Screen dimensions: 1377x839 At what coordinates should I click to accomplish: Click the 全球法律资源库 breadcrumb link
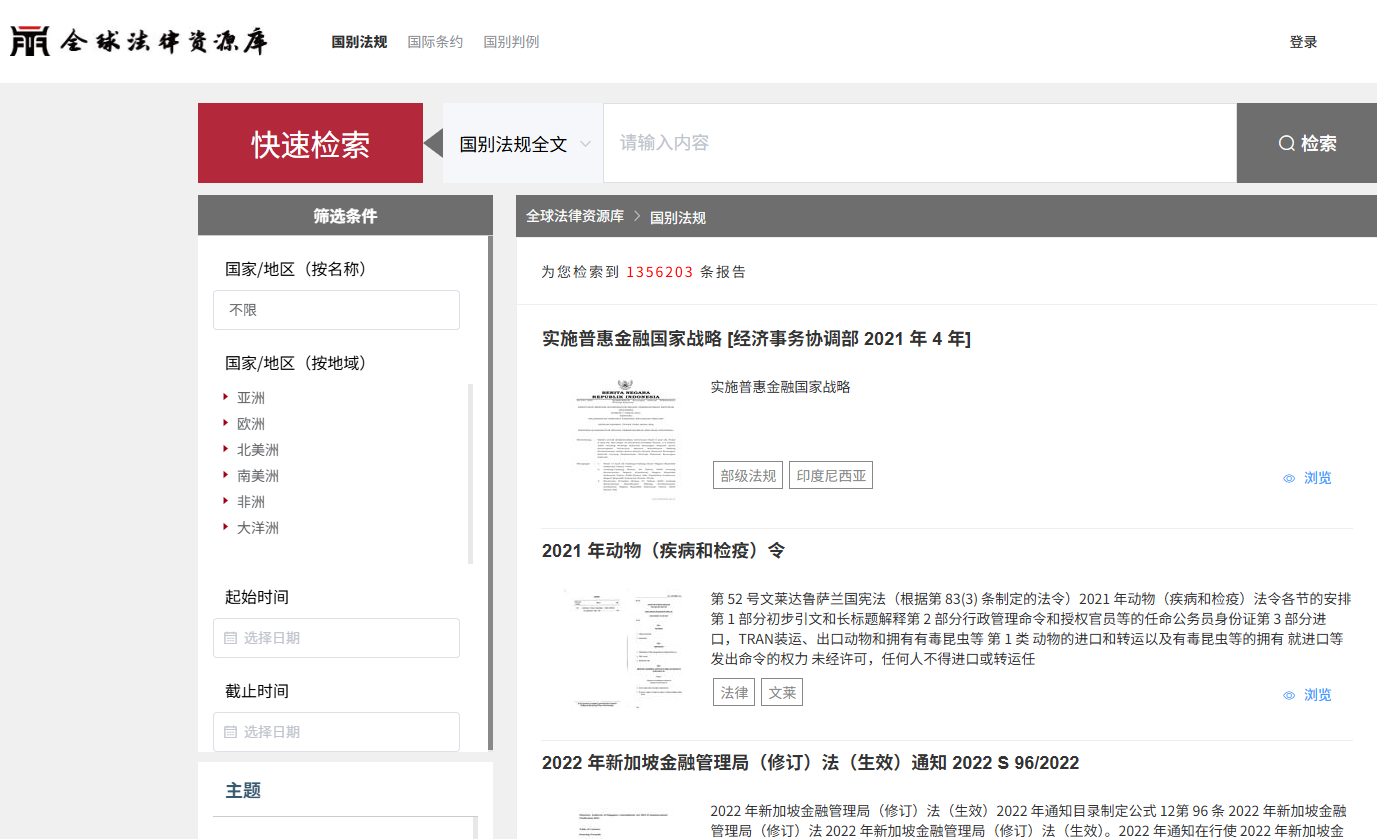coord(575,216)
